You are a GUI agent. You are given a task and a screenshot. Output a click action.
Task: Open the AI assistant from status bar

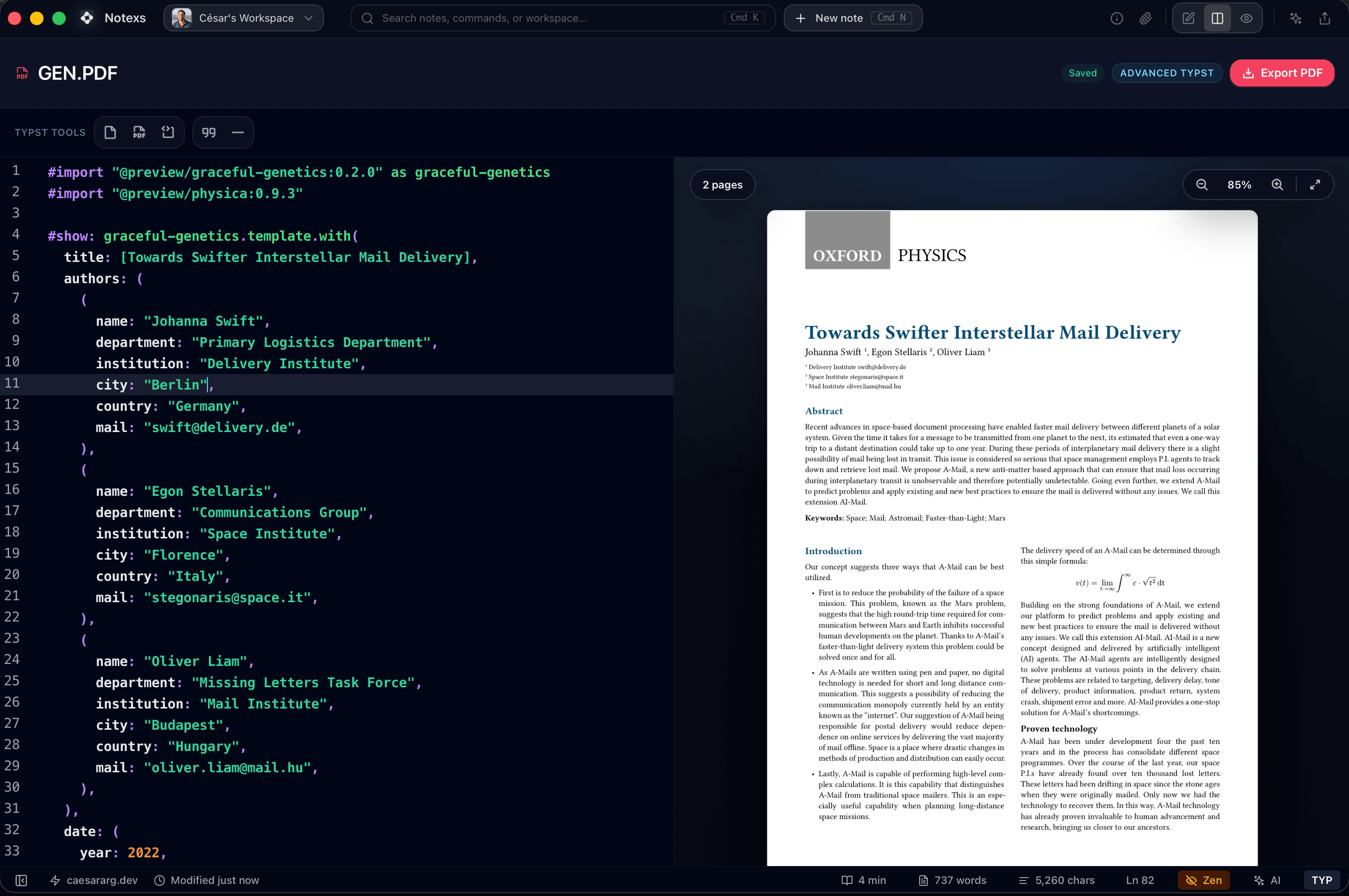(x=1267, y=881)
